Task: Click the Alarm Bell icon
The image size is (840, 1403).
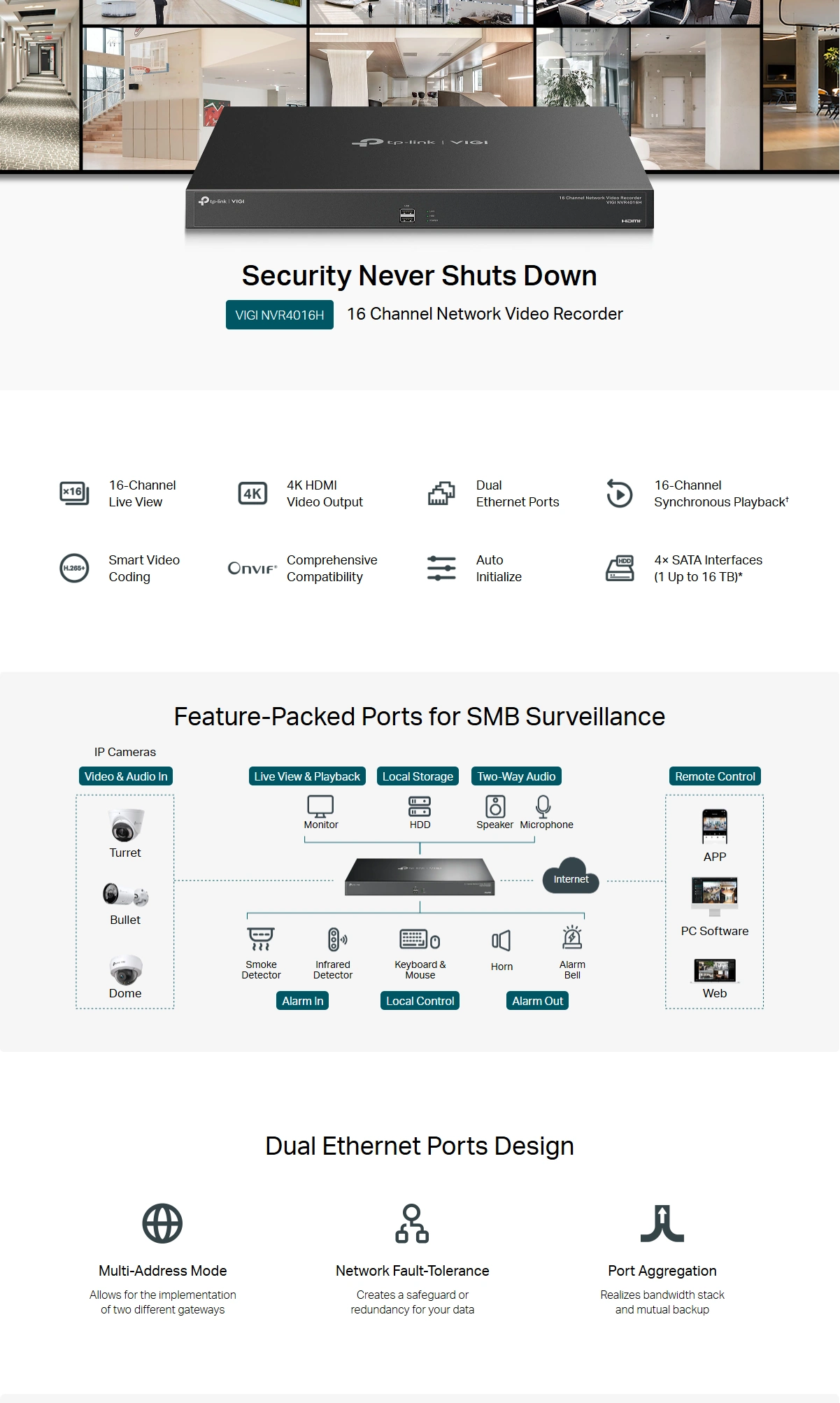Action: coord(572,937)
